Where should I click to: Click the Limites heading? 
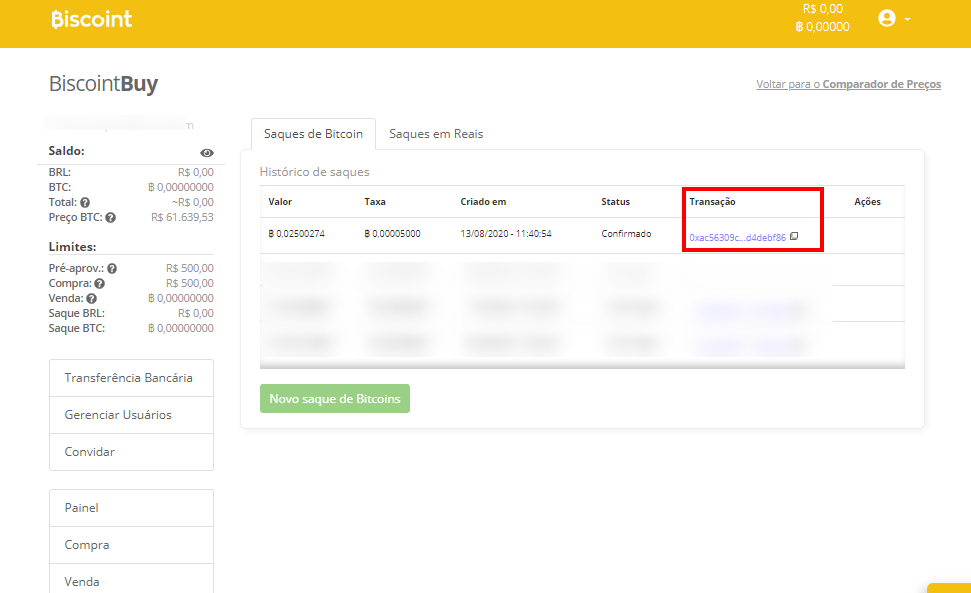tap(72, 247)
